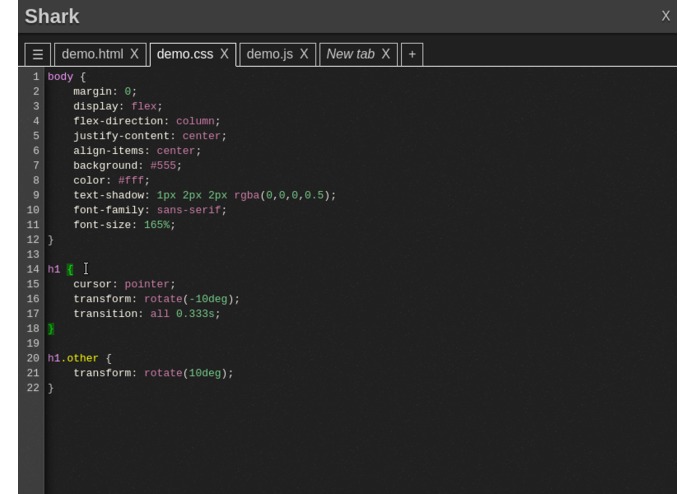695x494 pixels.
Task: Close the demo.js tab
Action: 304,54
